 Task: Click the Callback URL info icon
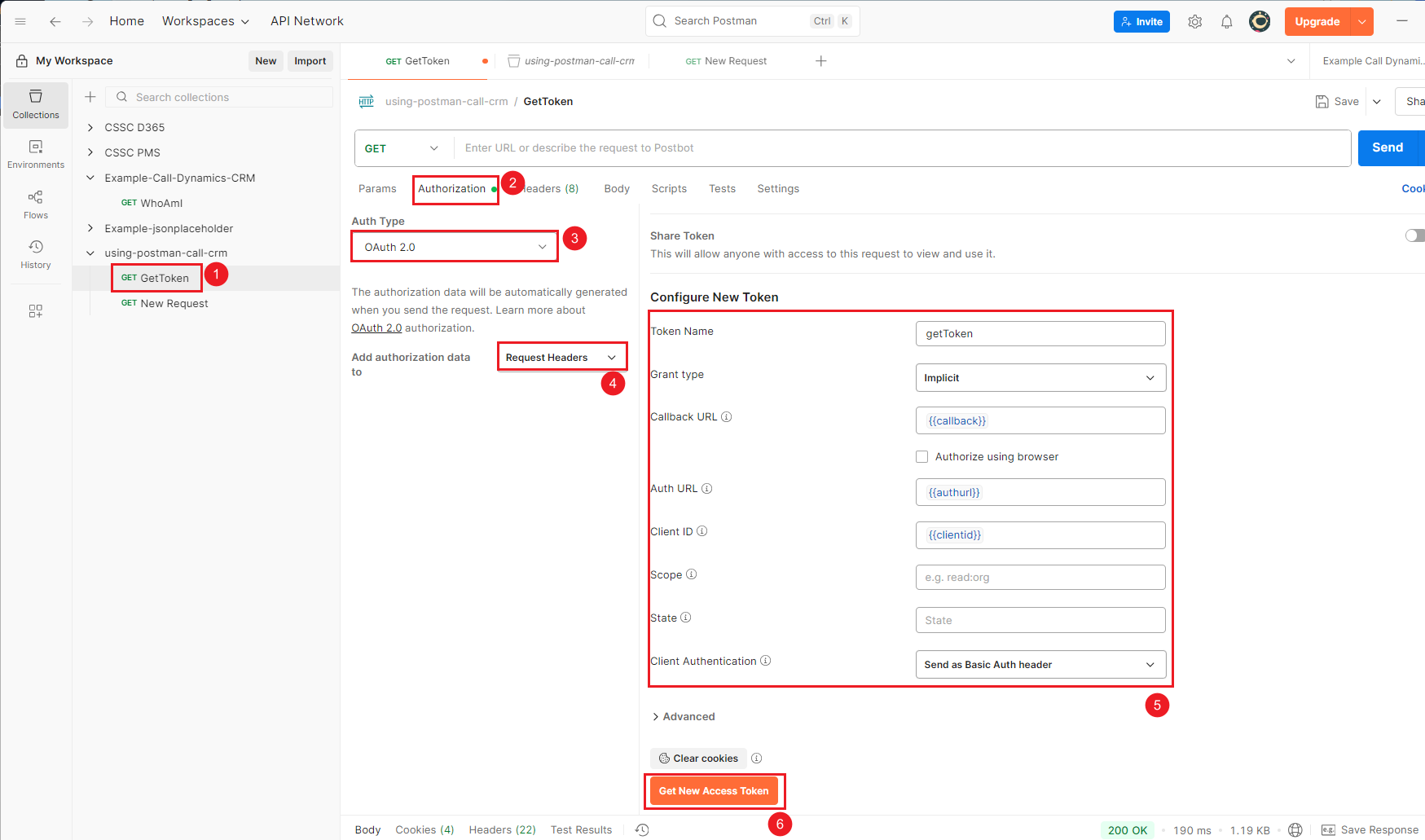[x=727, y=417]
